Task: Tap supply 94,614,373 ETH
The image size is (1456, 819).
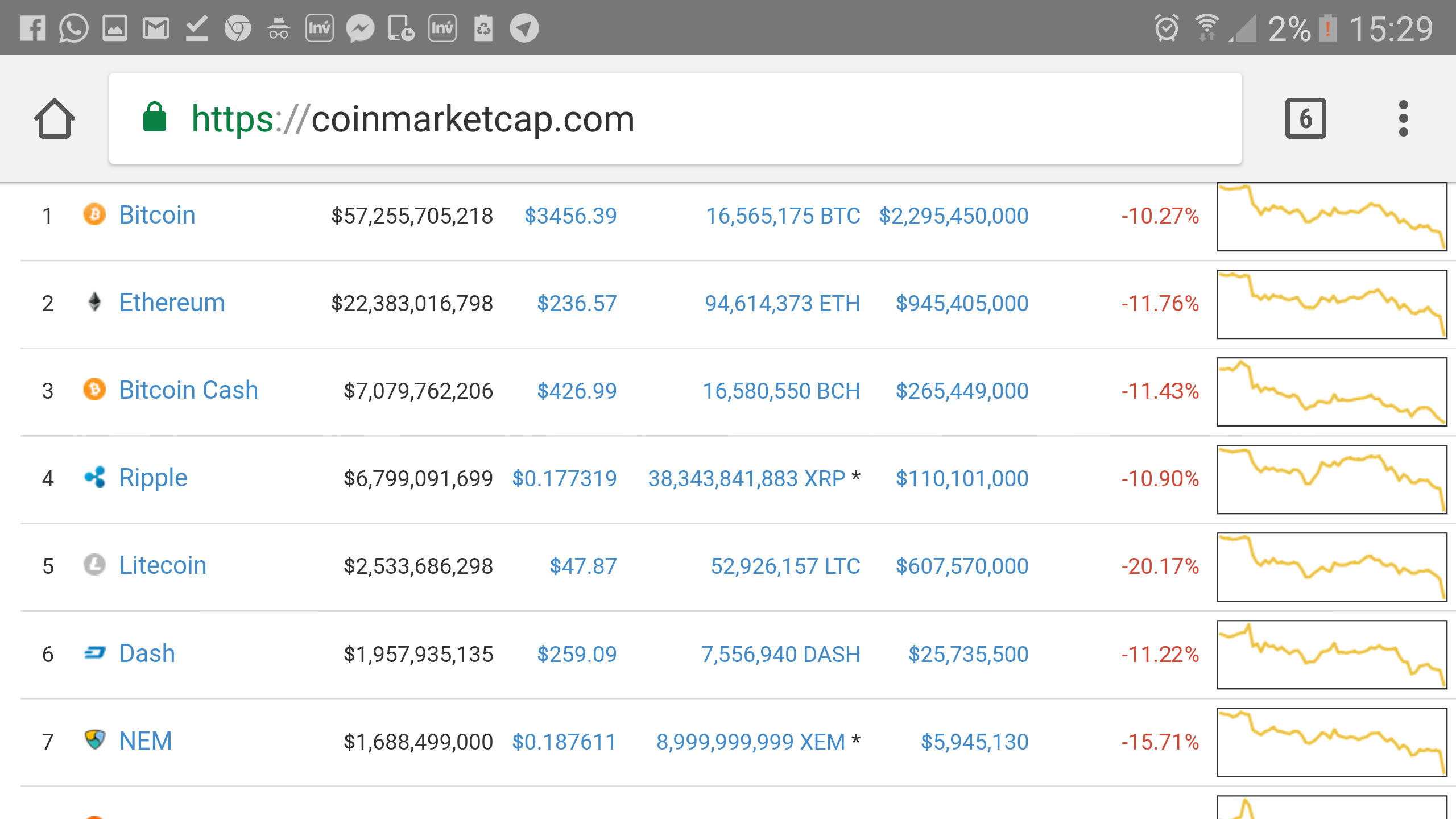Action: pyautogui.click(x=782, y=303)
